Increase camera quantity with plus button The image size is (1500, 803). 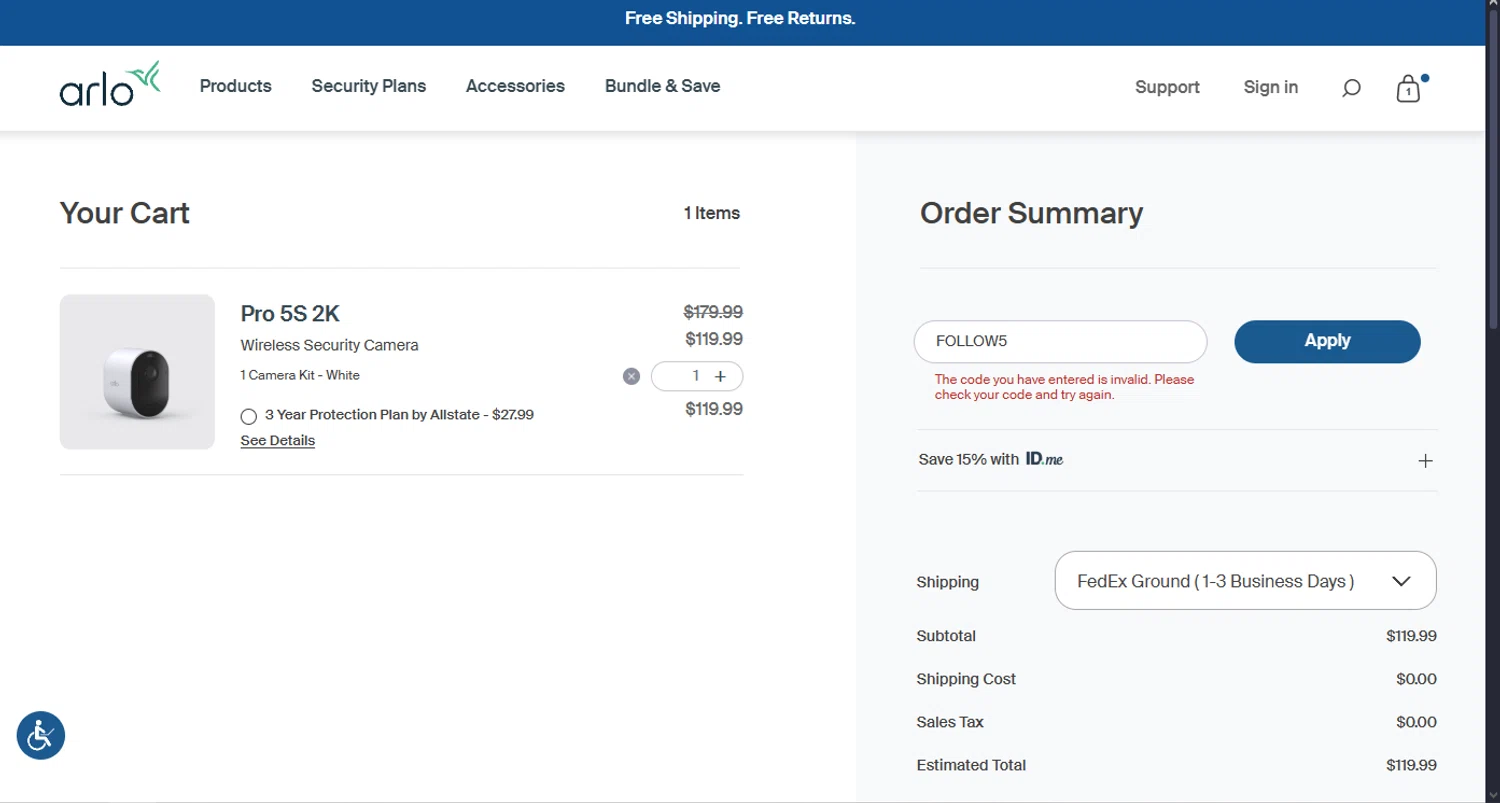[720, 376]
